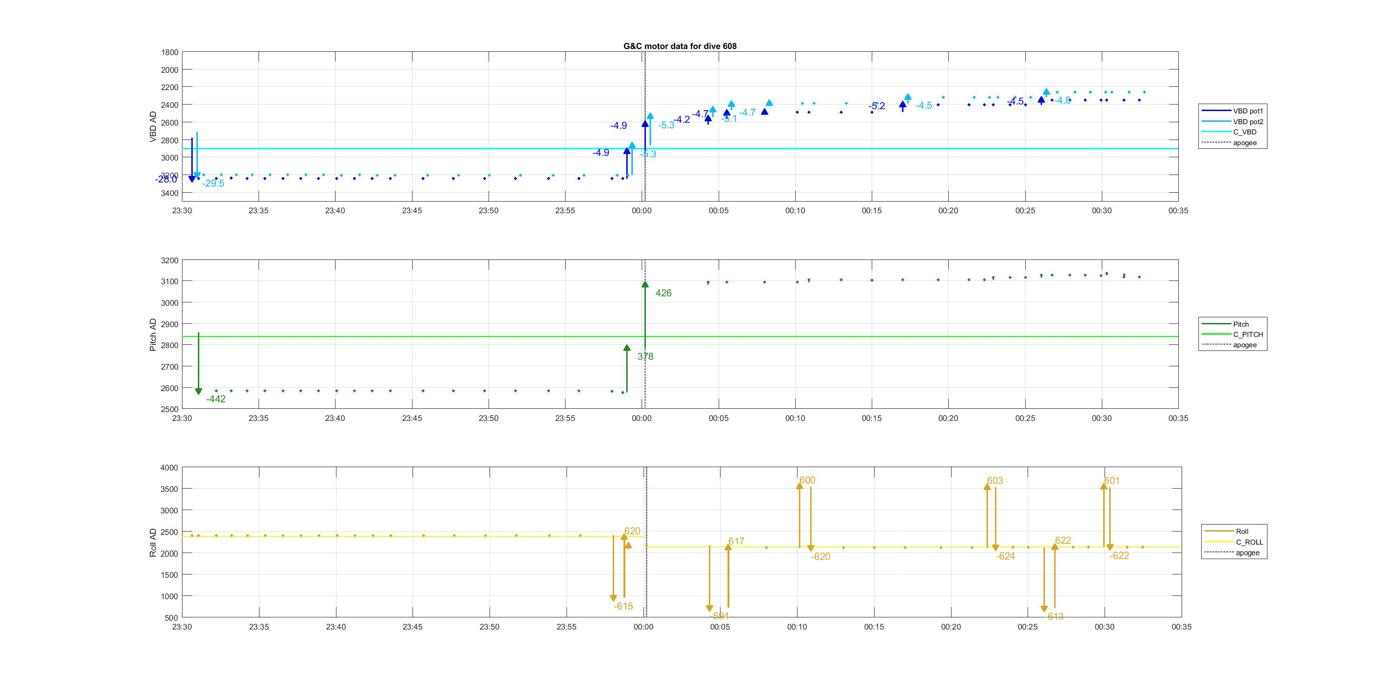Click the '-442' pitch move label
Image resolution: width=1400 pixels, height=693 pixels.
point(216,400)
